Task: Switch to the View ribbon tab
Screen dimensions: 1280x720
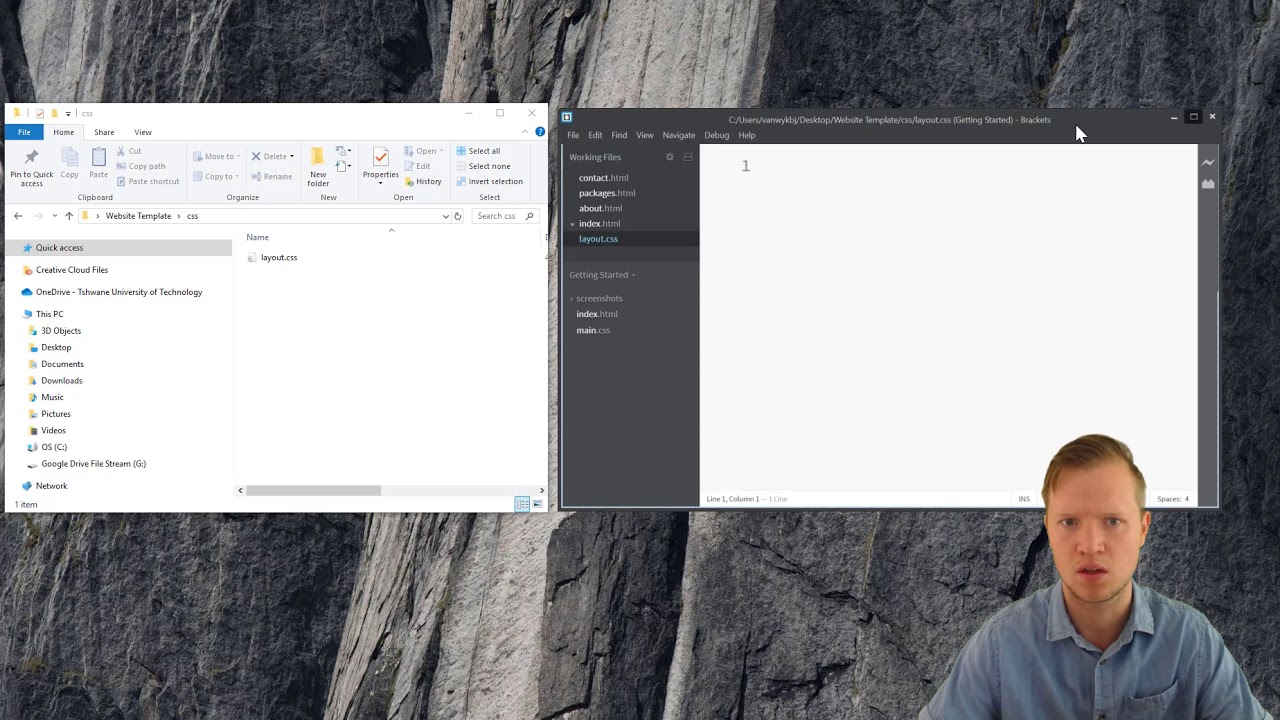Action: 143,132
